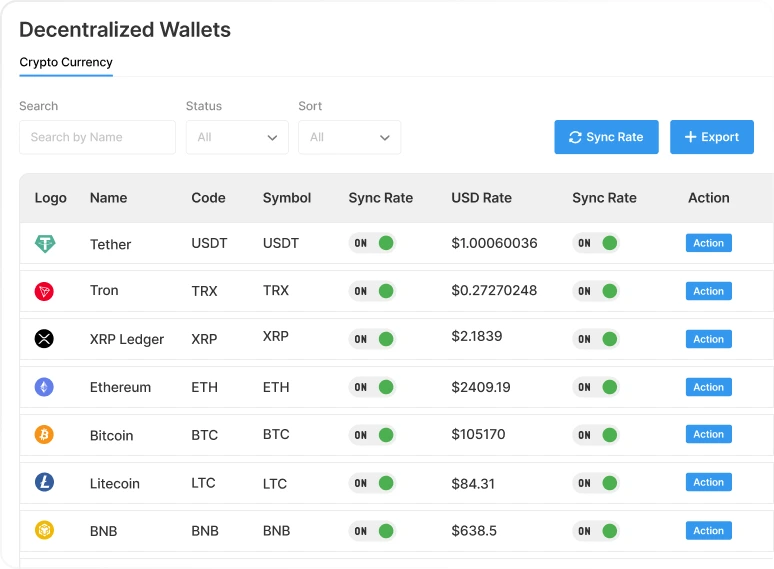Click the Name column header
774x569 pixels.
click(x=109, y=198)
